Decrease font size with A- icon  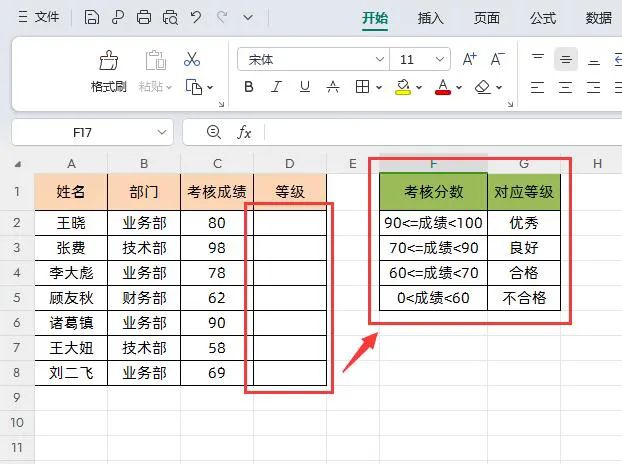point(498,59)
